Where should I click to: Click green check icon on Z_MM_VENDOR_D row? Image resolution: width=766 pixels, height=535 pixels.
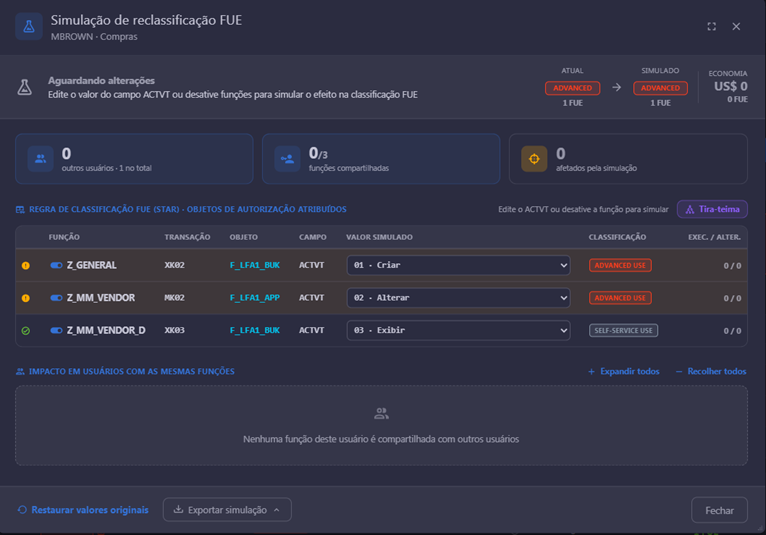pos(26,331)
